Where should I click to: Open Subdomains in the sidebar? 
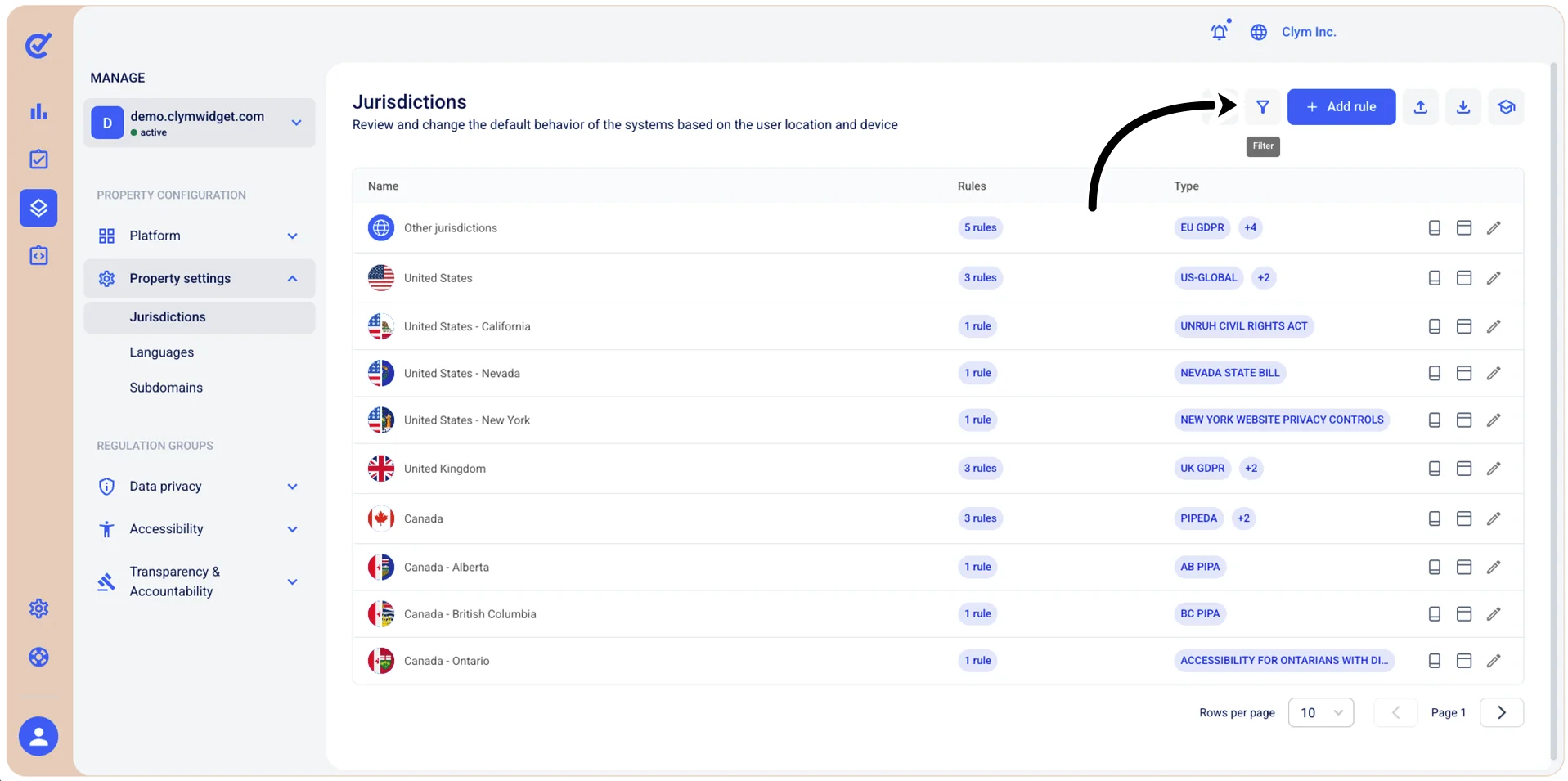166,388
